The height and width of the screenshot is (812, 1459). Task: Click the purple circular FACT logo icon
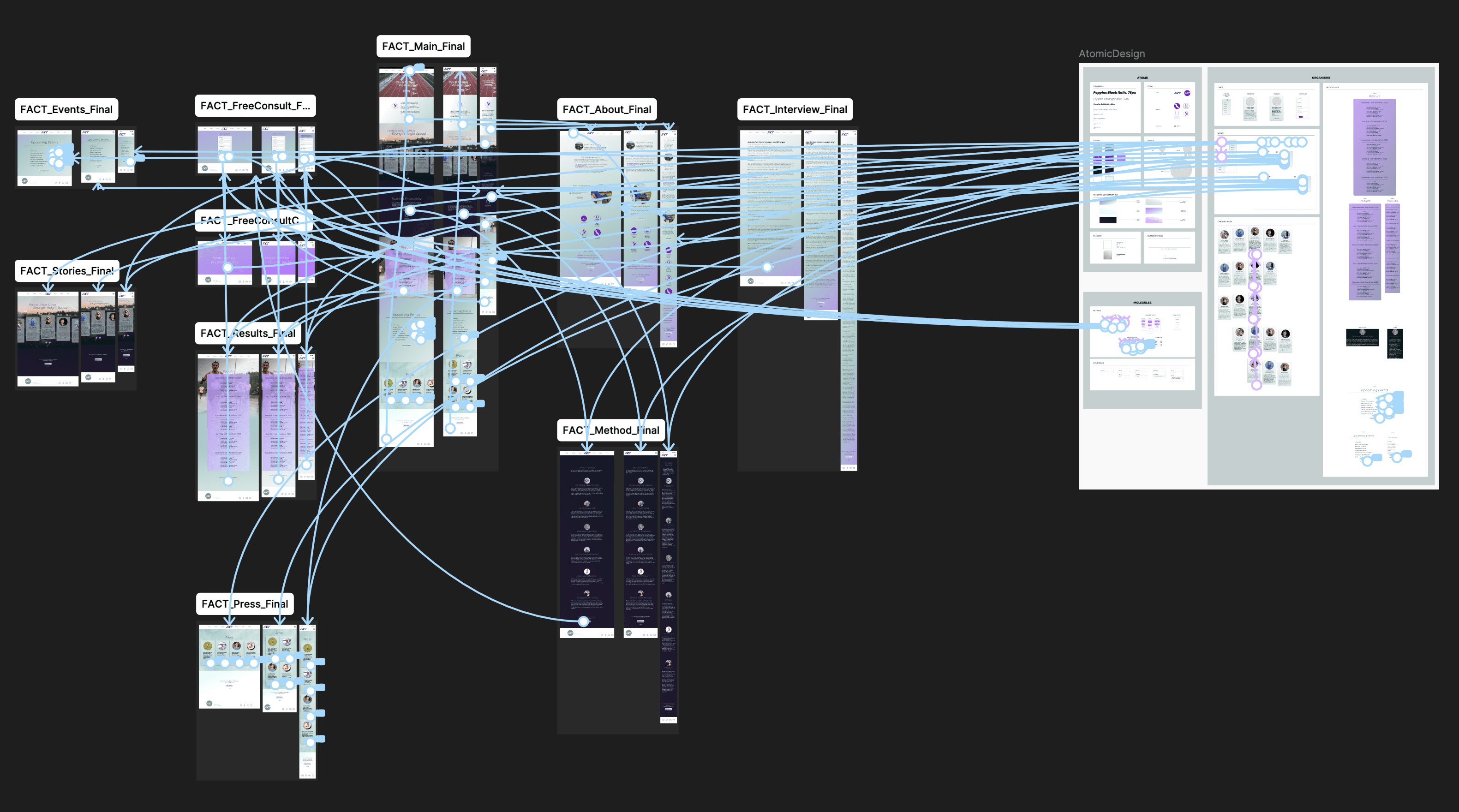click(x=1187, y=94)
